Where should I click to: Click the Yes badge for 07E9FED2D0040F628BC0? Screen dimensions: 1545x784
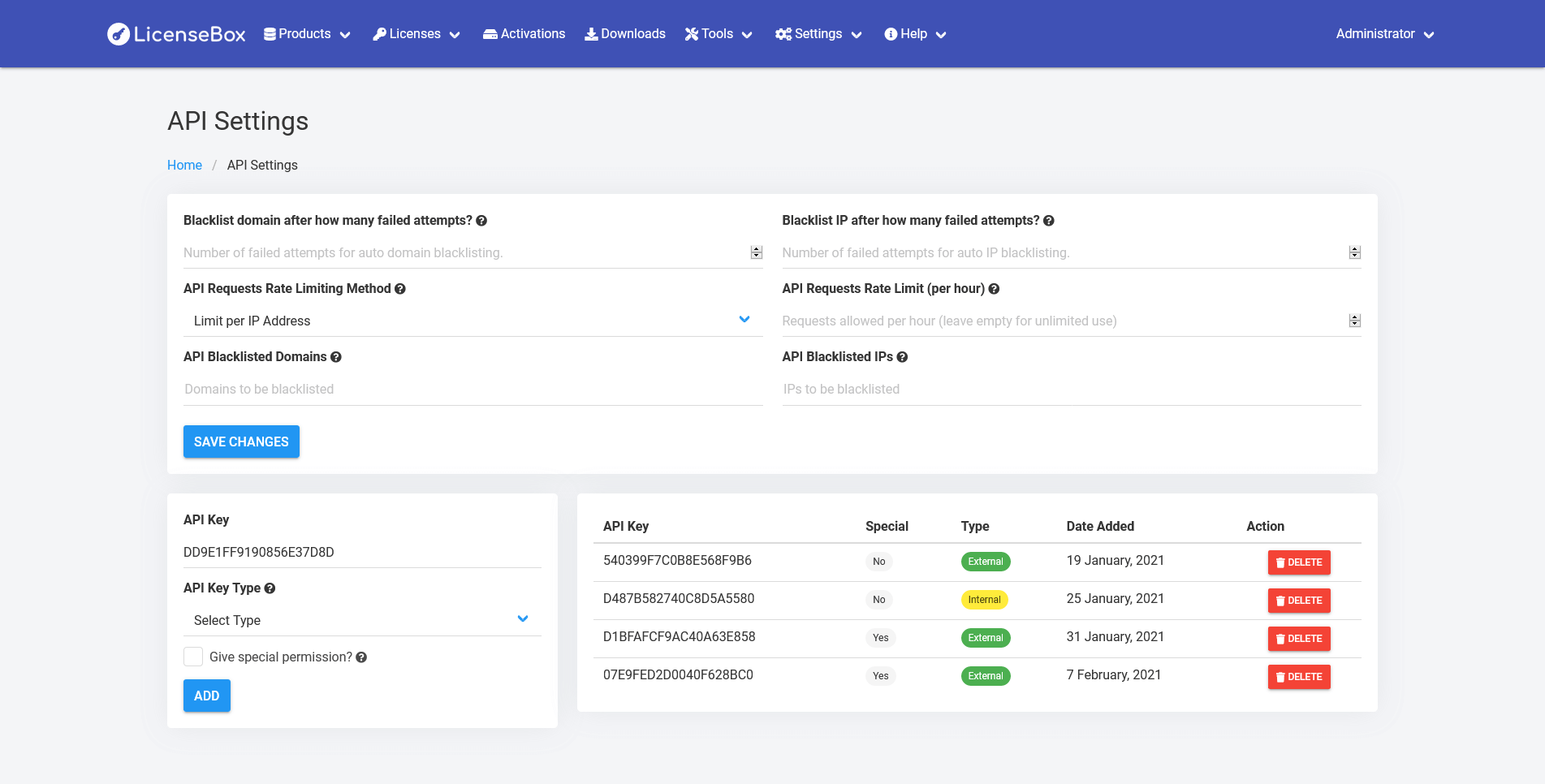(x=881, y=676)
